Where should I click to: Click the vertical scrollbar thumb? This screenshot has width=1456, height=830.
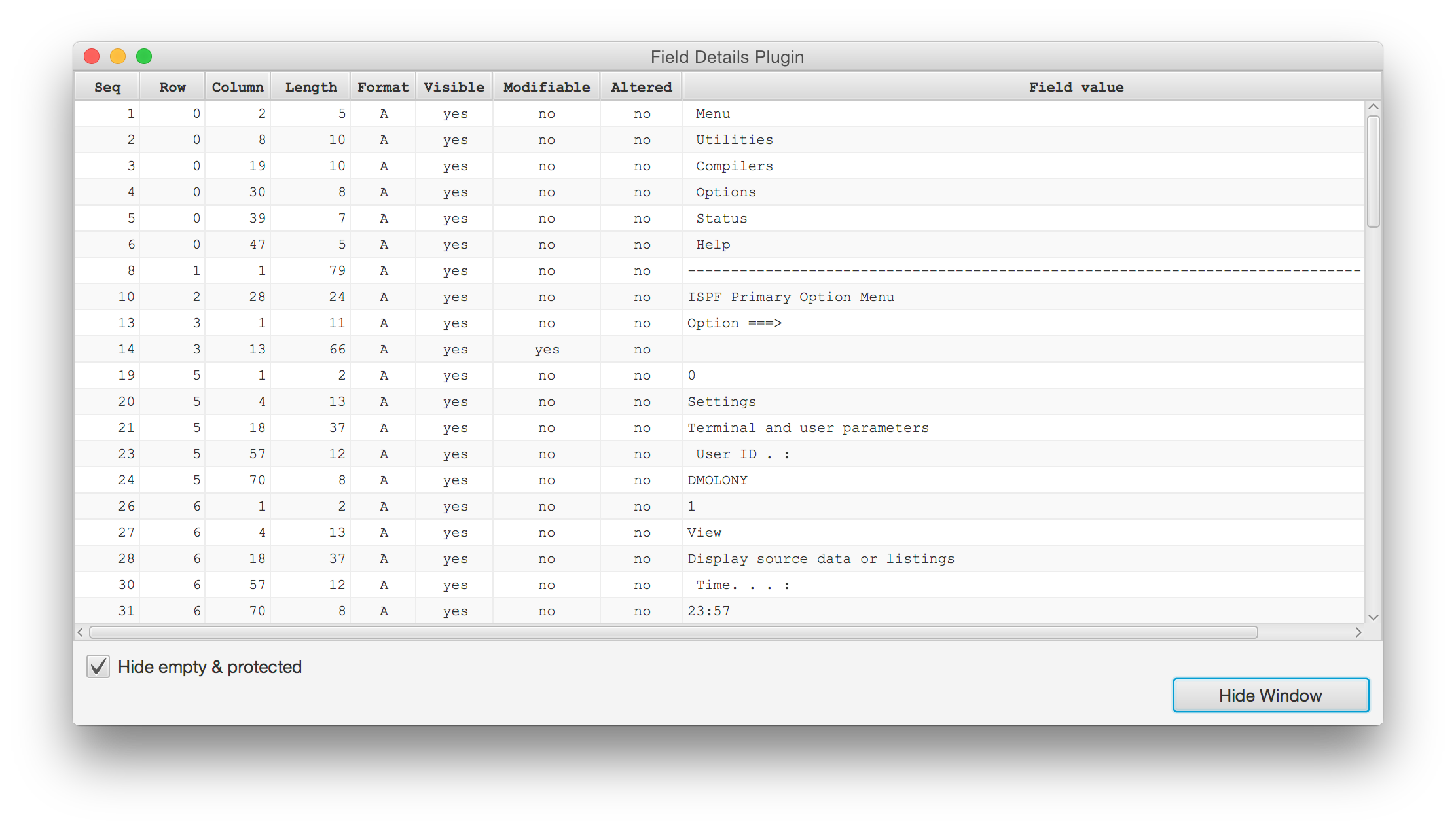1374,171
